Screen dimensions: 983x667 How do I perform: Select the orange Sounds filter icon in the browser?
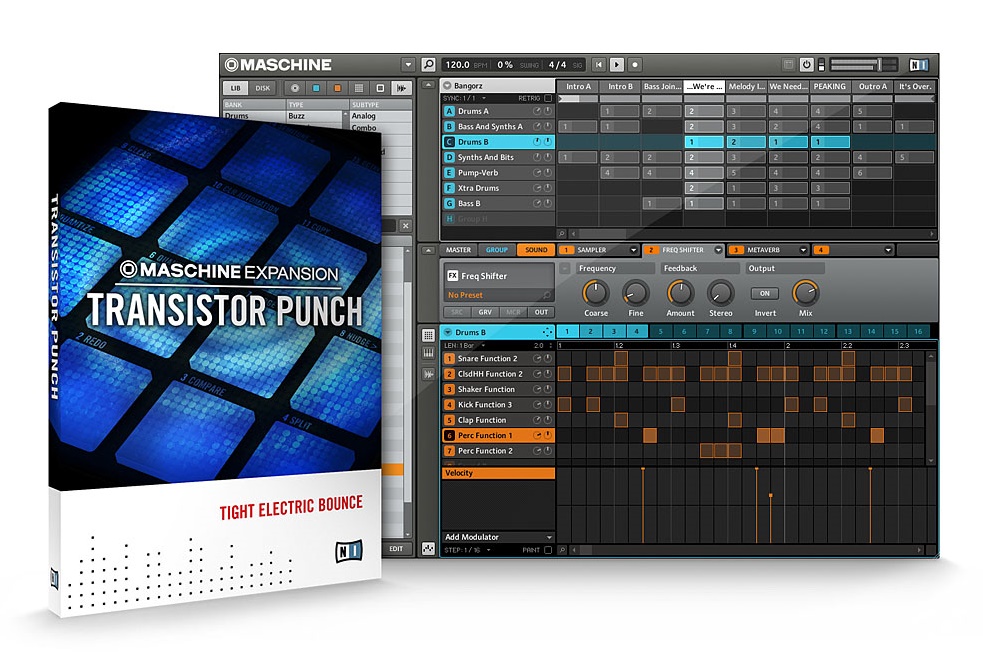click(337, 88)
